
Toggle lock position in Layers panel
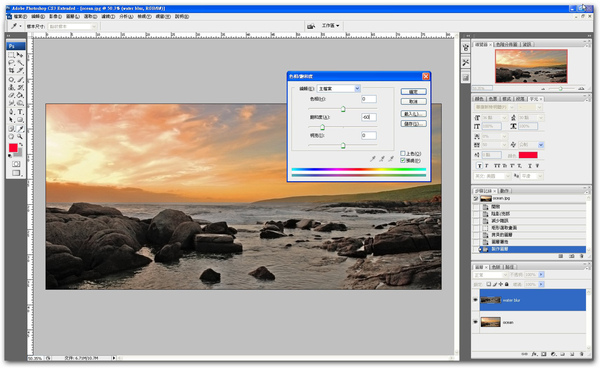point(501,284)
